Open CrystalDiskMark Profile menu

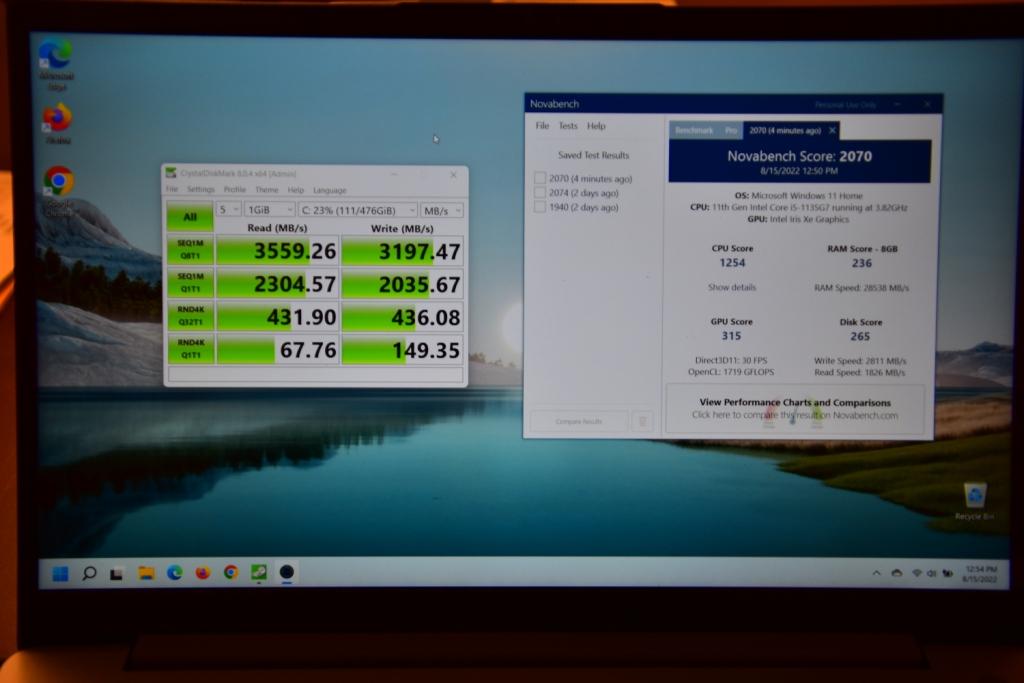(235, 189)
